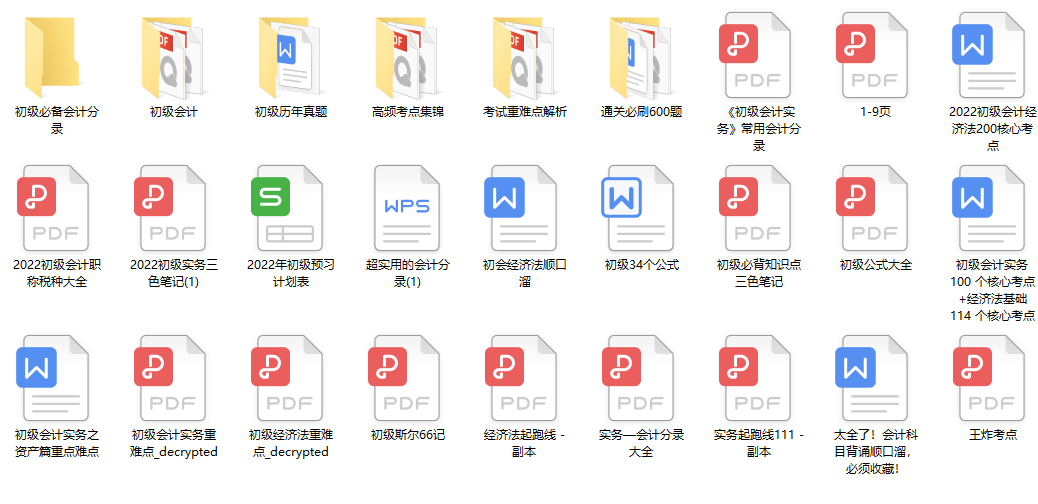Viewport: 1038px width, 504px height.
Task: Click the file name 实务起跑线111 - 副本
Action: click(759, 444)
